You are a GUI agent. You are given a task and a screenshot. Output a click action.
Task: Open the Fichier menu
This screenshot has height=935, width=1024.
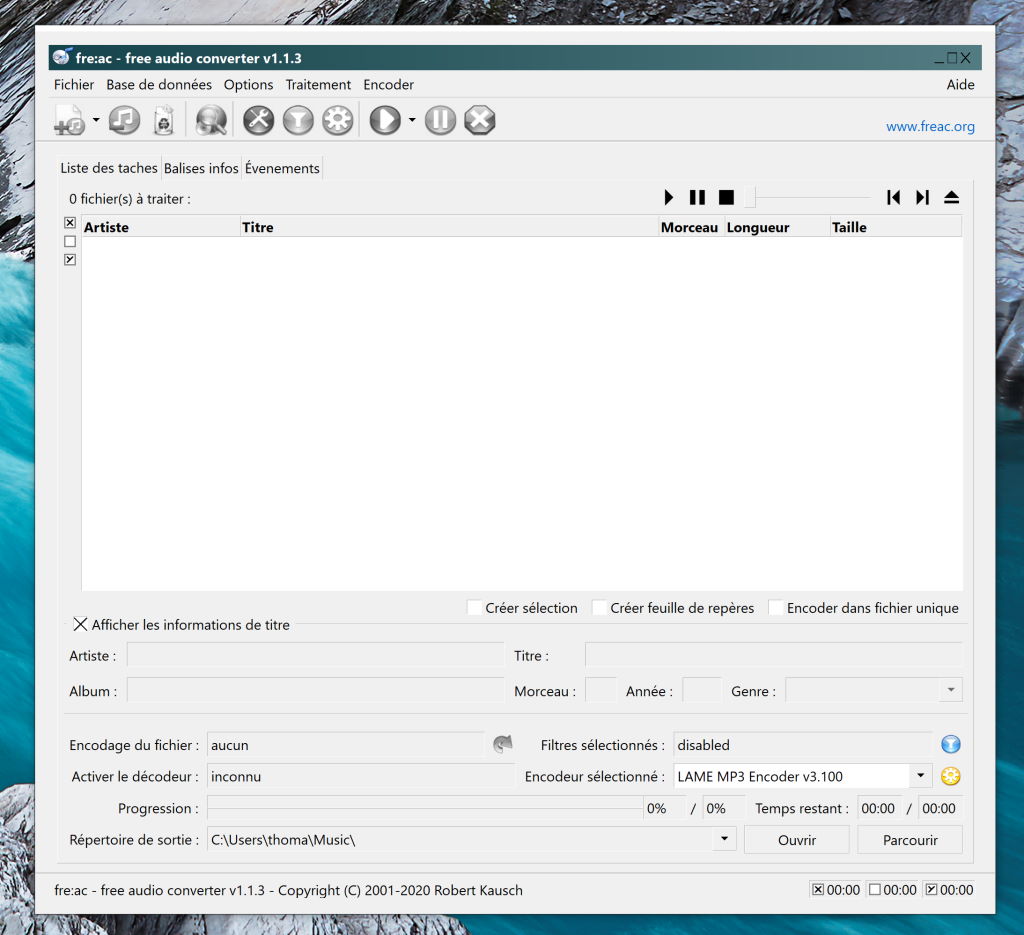point(74,85)
